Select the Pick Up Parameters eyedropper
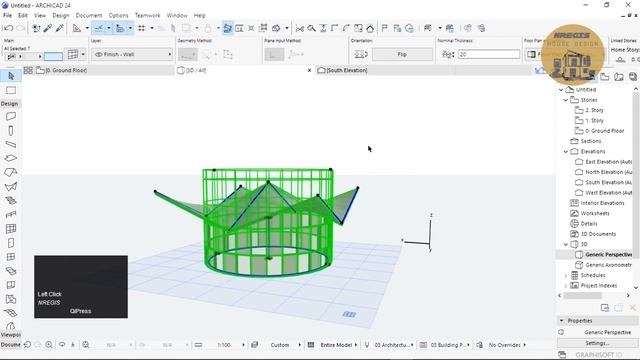640x360 pixels. (x=48, y=28)
